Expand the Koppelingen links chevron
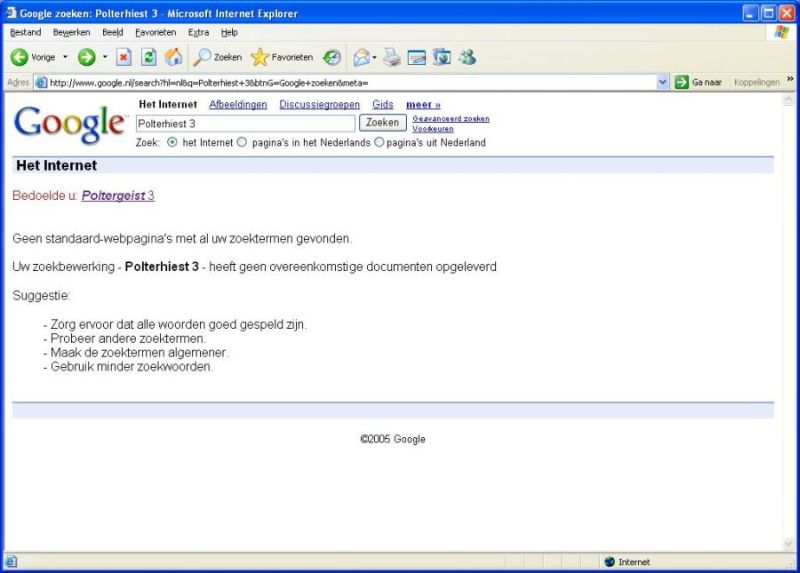Image resolution: width=800 pixels, height=573 pixels. click(x=790, y=81)
